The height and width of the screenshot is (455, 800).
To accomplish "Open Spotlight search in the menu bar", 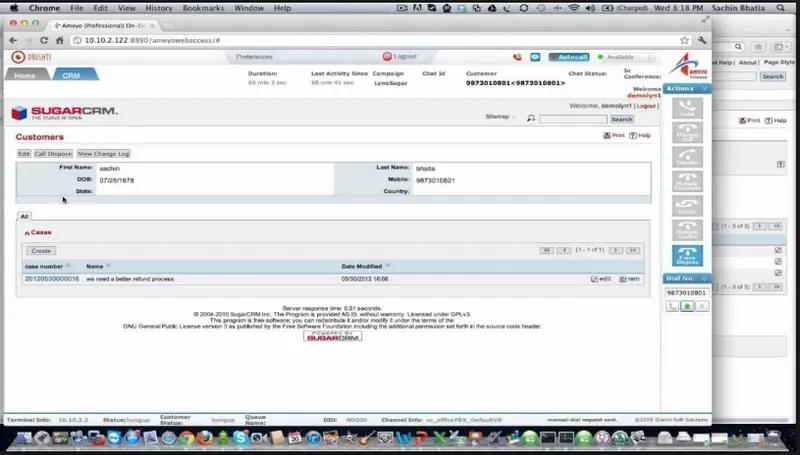I will [781, 8].
